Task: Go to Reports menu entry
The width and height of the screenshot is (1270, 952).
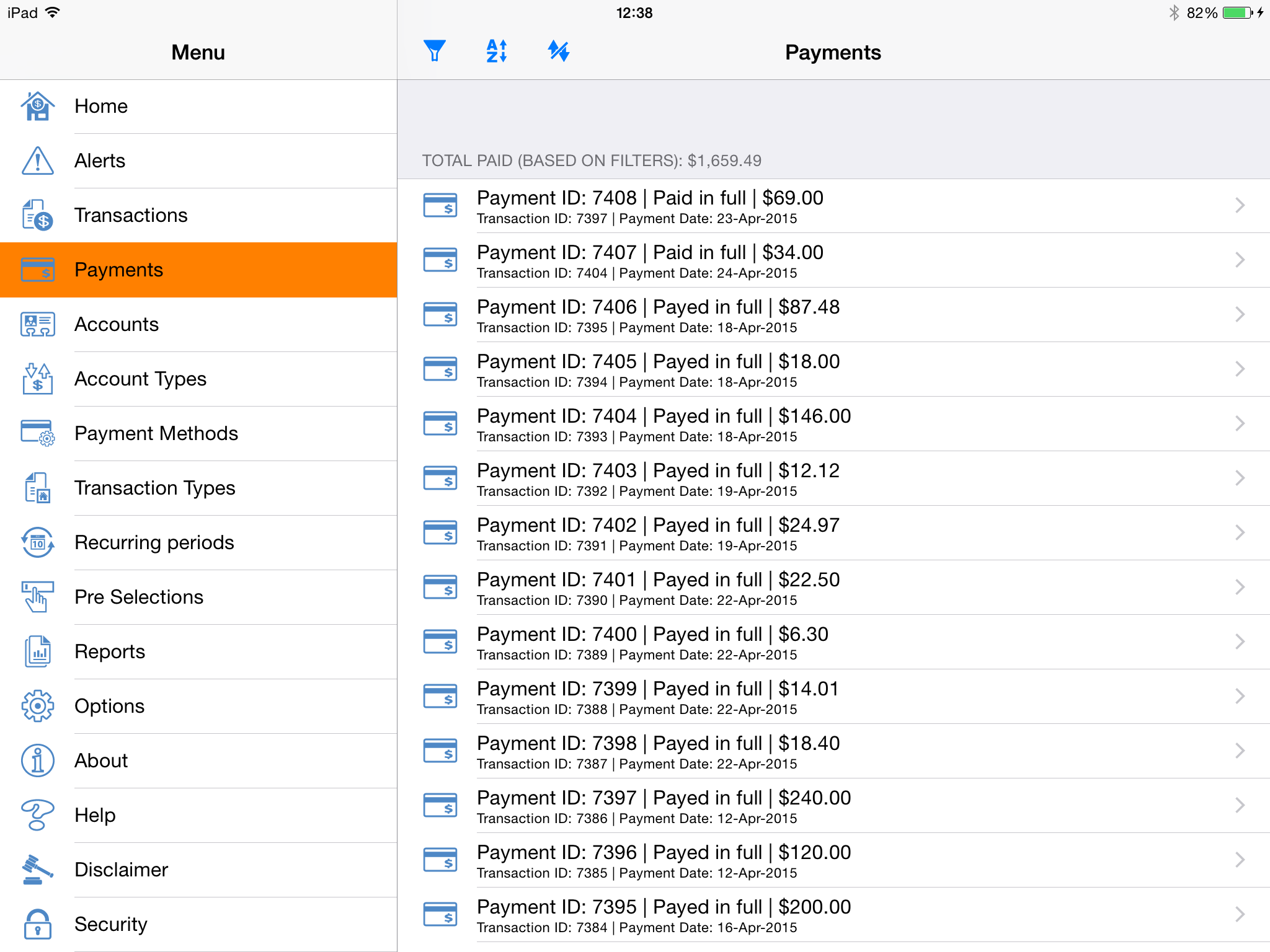Action: tap(110, 651)
